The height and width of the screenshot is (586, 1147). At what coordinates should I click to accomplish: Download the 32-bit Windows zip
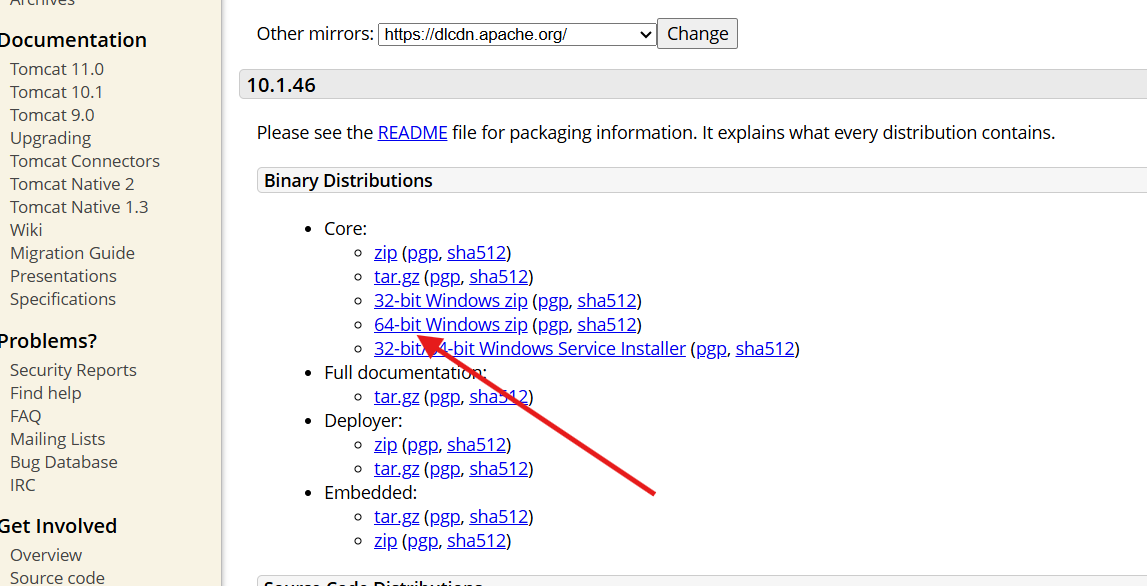pyautogui.click(x=451, y=301)
